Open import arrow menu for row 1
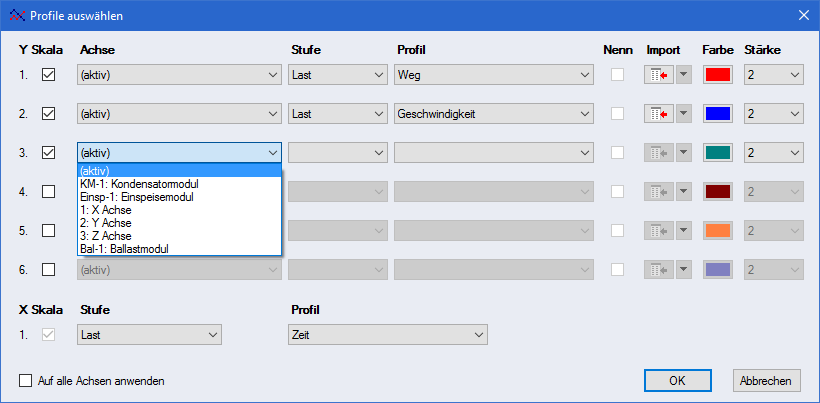Image resolution: width=820 pixels, height=403 pixels. (x=684, y=75)
